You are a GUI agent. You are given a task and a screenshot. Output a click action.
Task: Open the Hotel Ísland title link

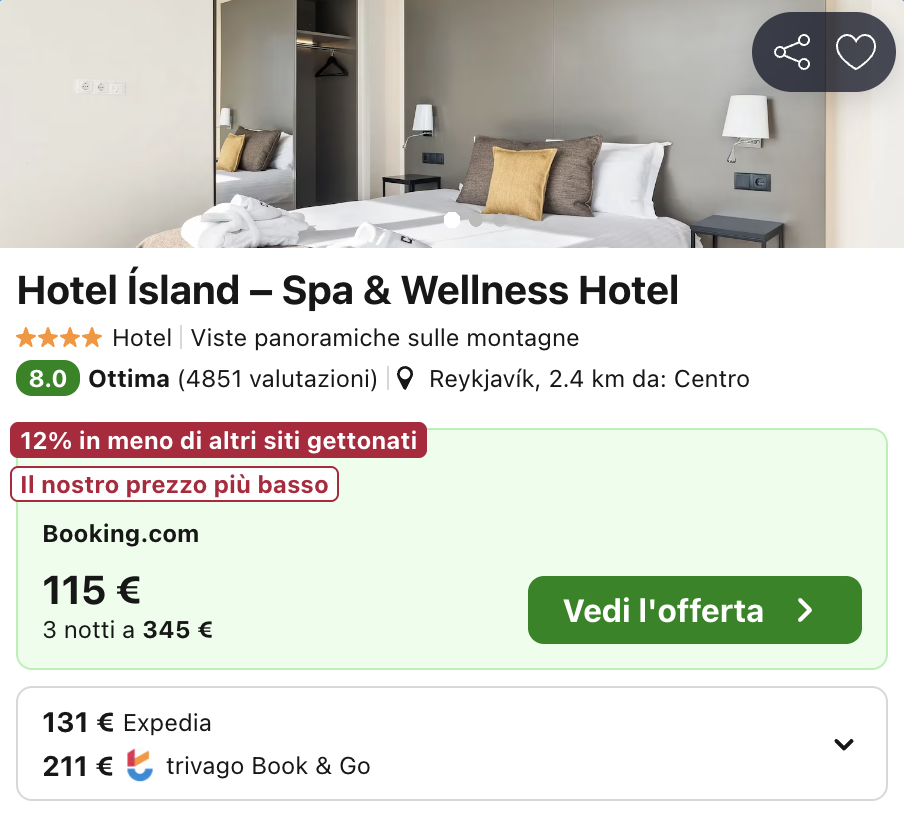[348, 291]
